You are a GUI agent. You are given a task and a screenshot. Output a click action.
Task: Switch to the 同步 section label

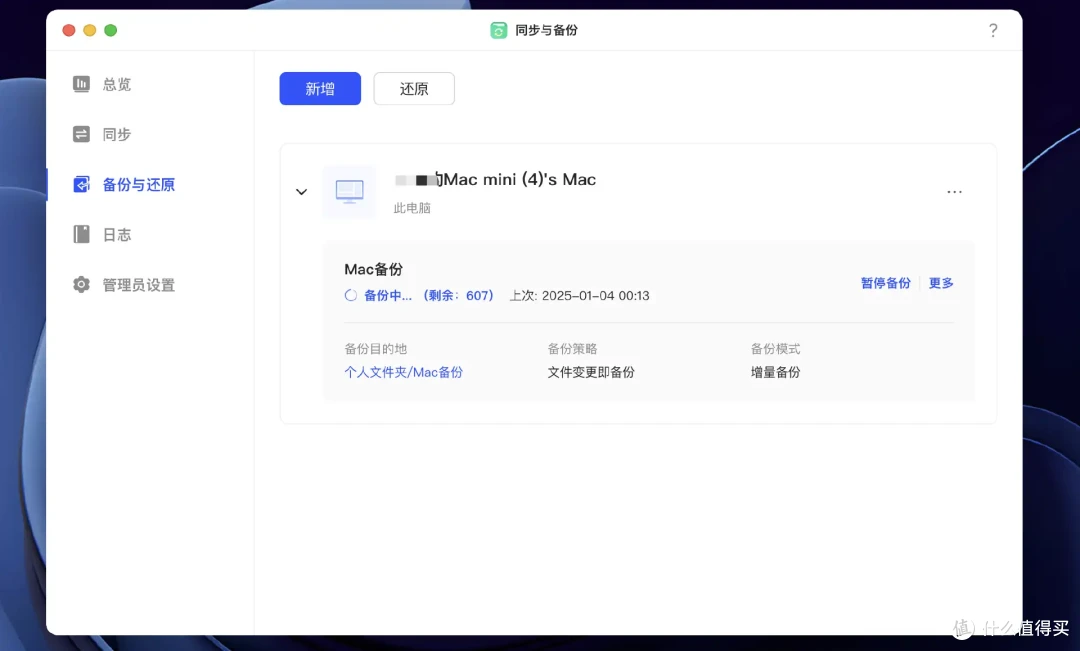click(x=116, y=134)
